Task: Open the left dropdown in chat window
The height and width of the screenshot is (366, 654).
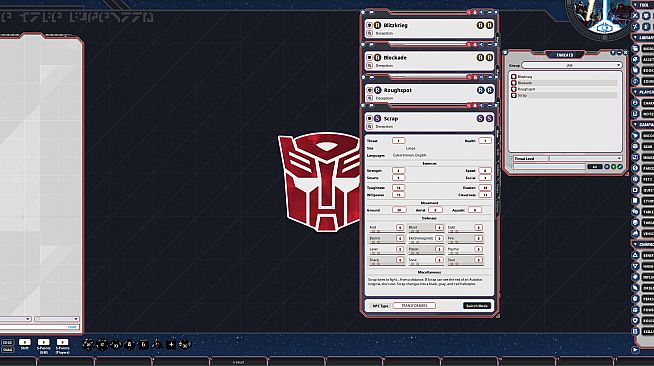Action: pyautogui.click(x=15, y=319)
